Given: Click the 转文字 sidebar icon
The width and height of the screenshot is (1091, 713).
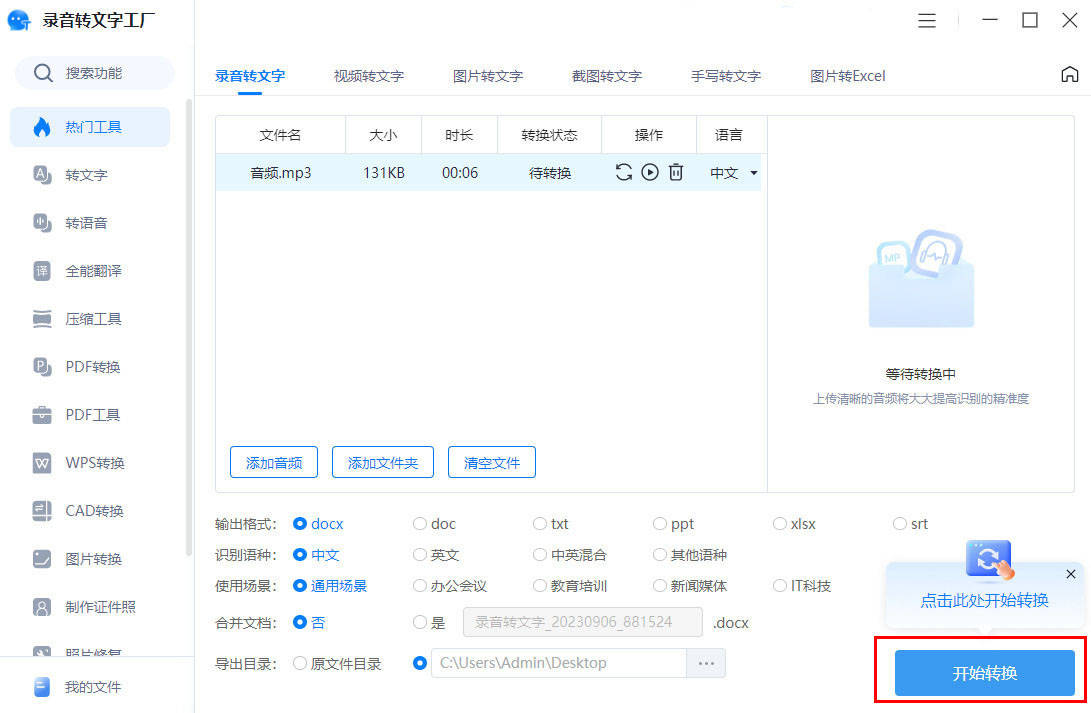Looking at the screenshot, I should click(42, 175).
